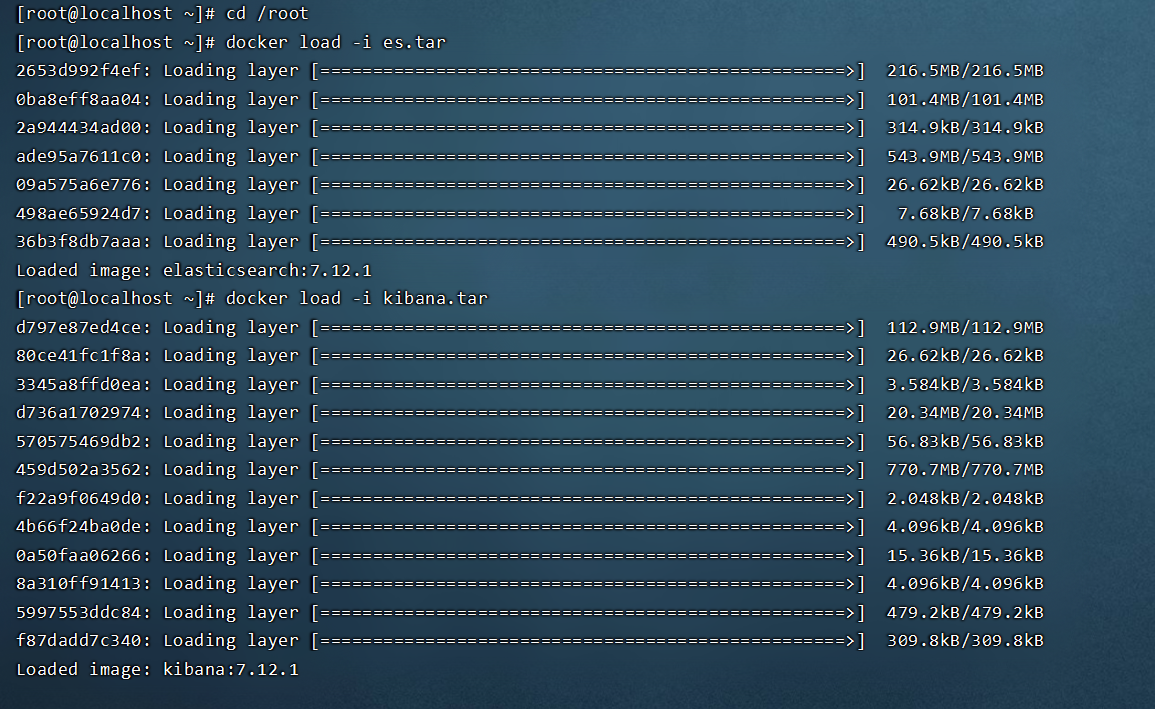
Task: Click the size value 314.9kB/314.9kB
Action: click(965, 127)
